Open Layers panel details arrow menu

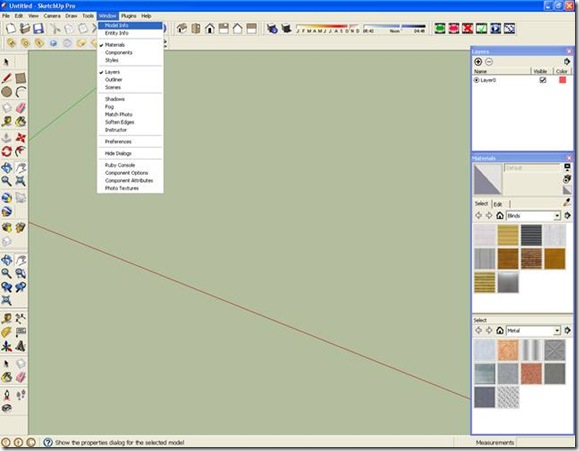pyautogui.click(x=567, y=62)
